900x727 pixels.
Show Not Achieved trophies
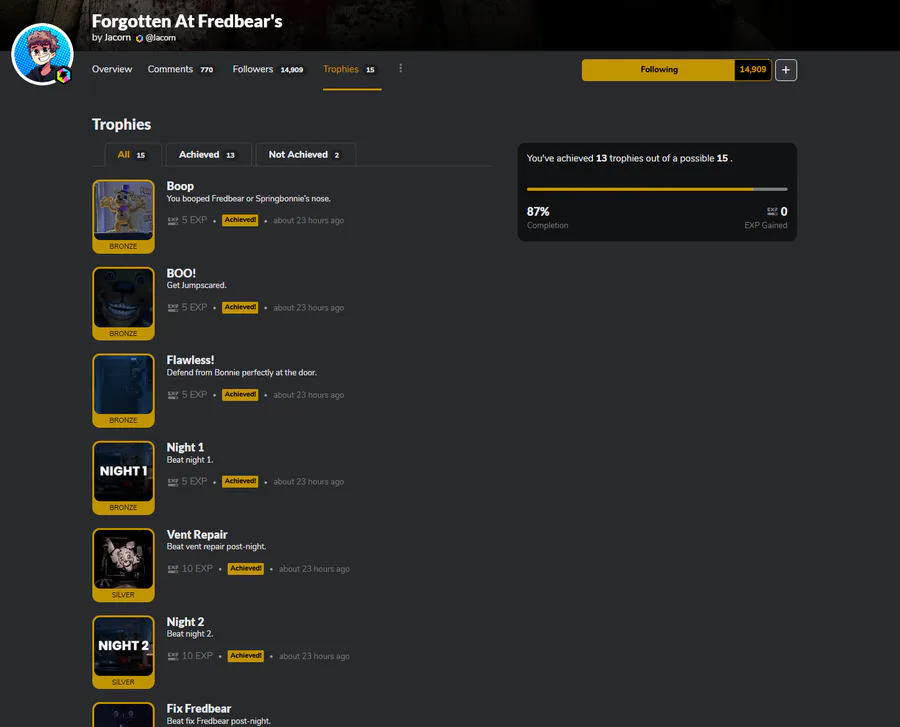305,154
